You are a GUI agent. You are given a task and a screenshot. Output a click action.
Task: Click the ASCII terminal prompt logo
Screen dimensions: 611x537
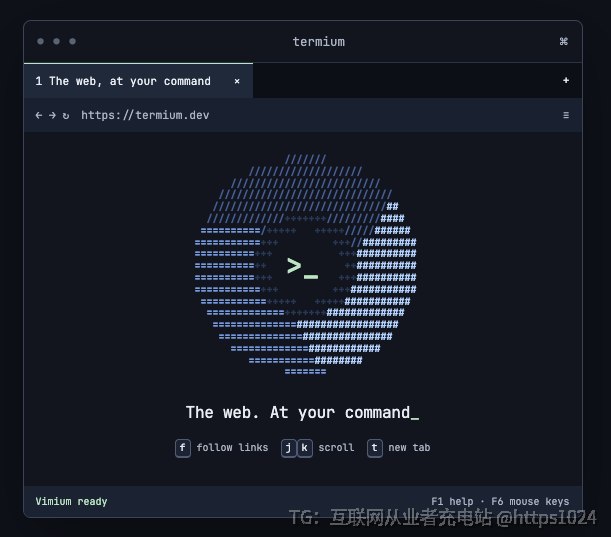(306, 265)
